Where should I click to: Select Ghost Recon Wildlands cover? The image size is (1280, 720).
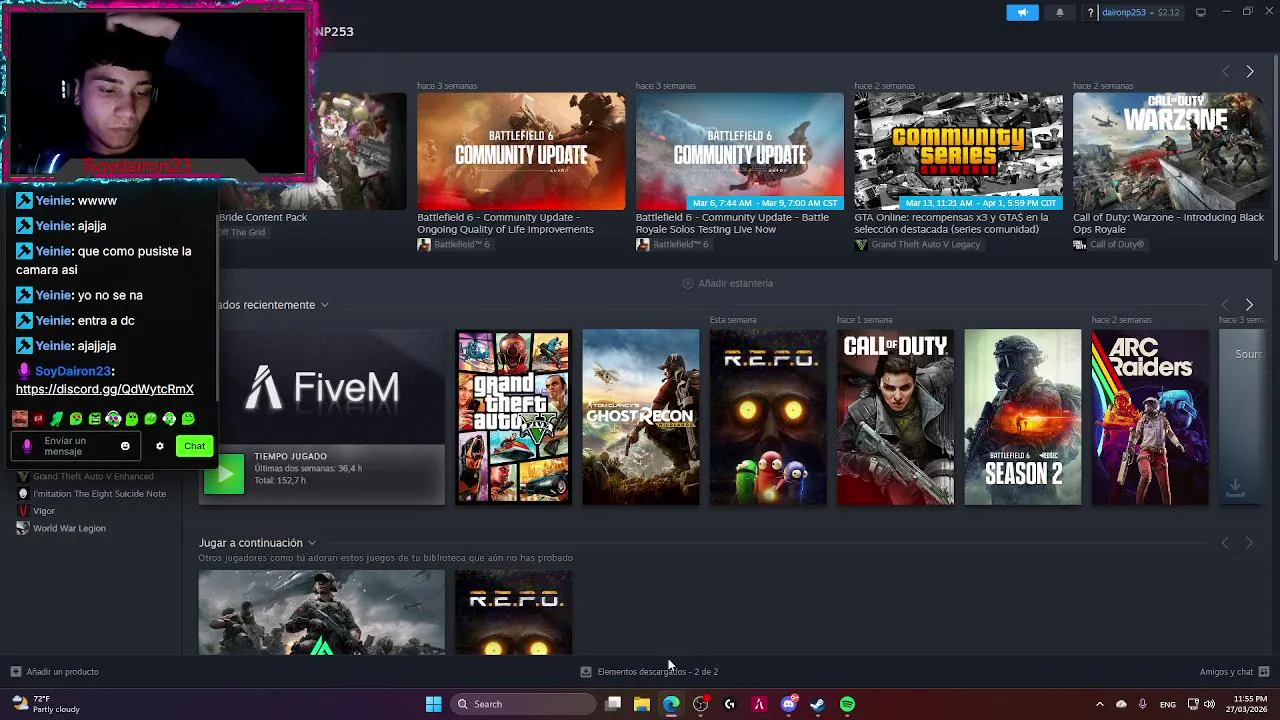click(x=641, y=417)
